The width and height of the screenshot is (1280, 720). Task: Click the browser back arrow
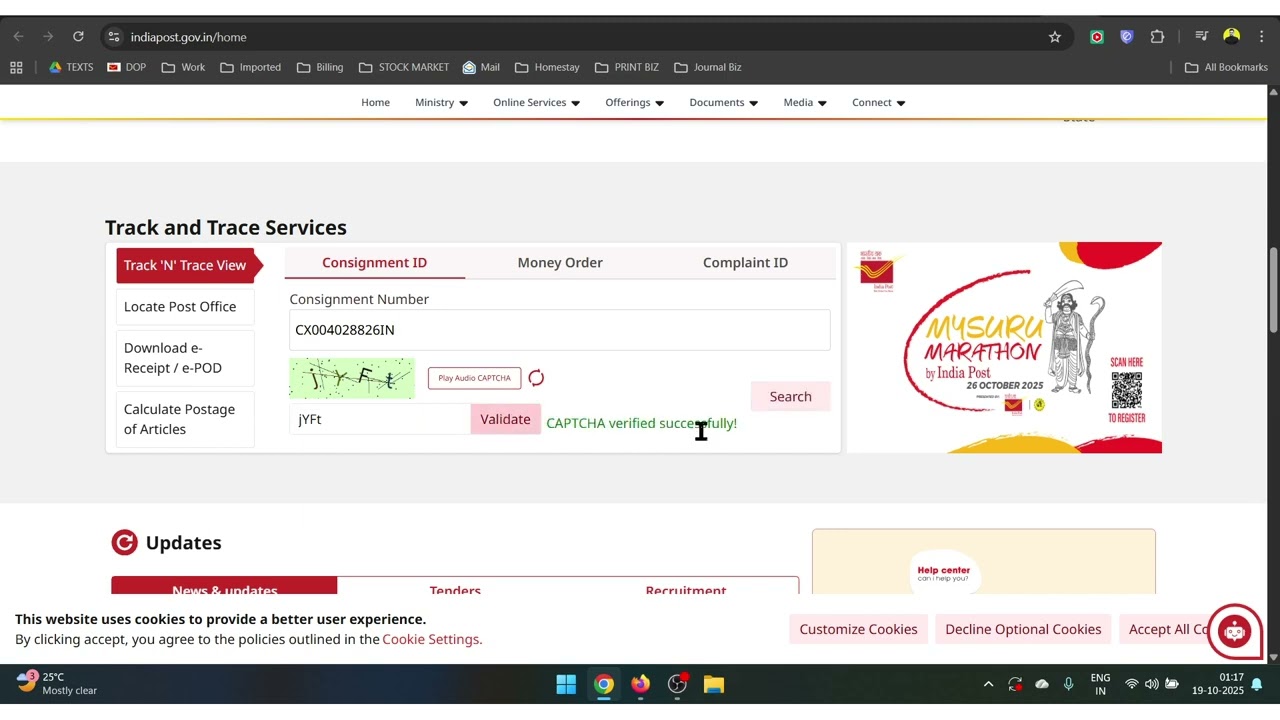click(18, 37)
